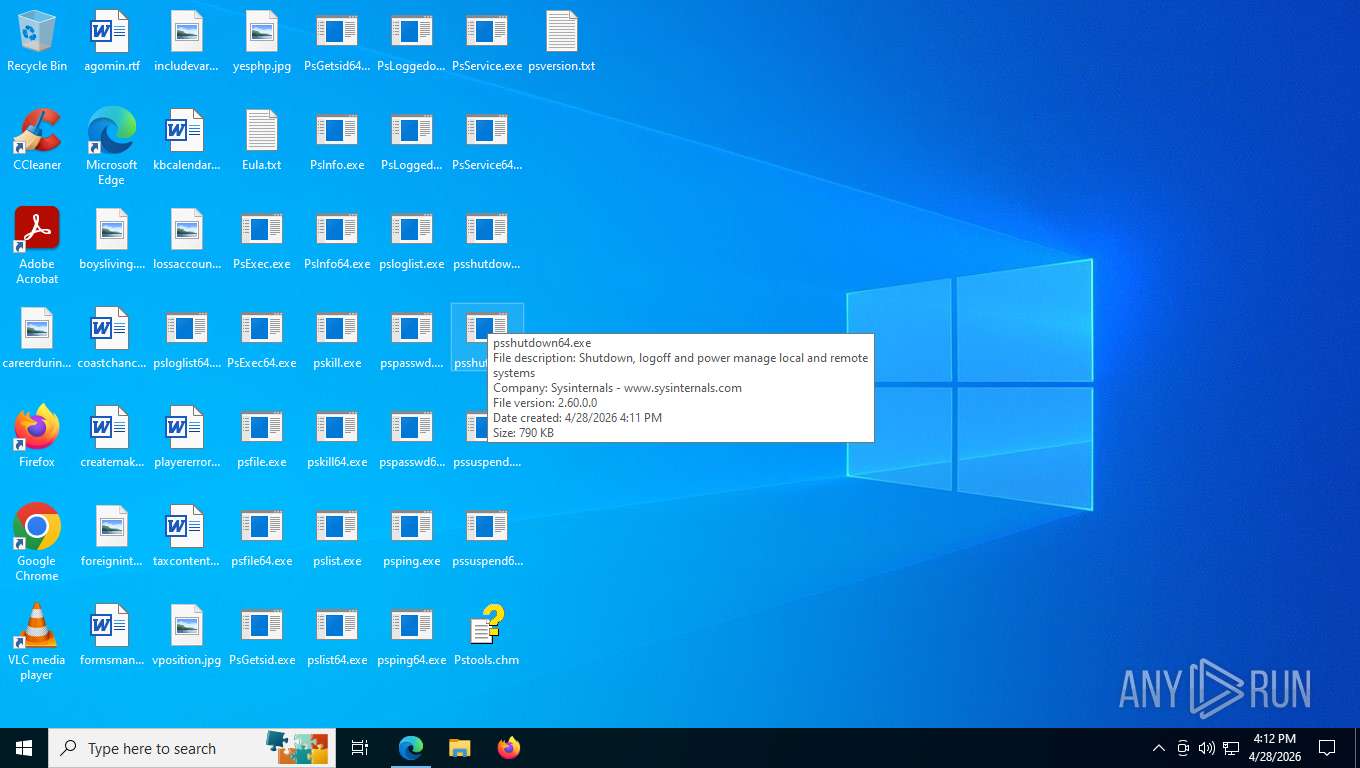Open Task View from taskbar
Viewport: 1360px width, 768px height.
(360, 748)
